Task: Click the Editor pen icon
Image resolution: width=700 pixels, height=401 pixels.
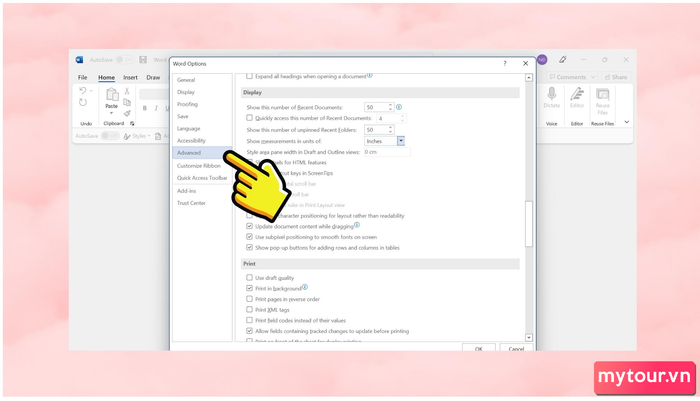Action: [x=577, y=94]
